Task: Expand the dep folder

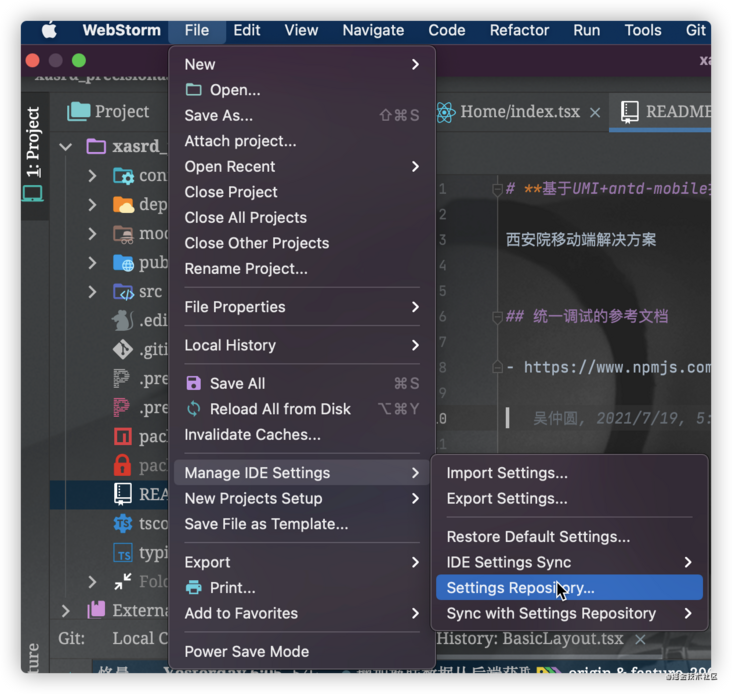Action: click(92, 205)
